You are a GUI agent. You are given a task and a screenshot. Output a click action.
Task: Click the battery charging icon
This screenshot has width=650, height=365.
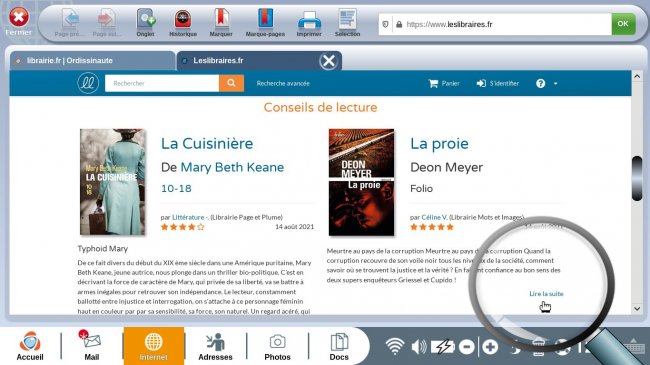pos(443,347)
